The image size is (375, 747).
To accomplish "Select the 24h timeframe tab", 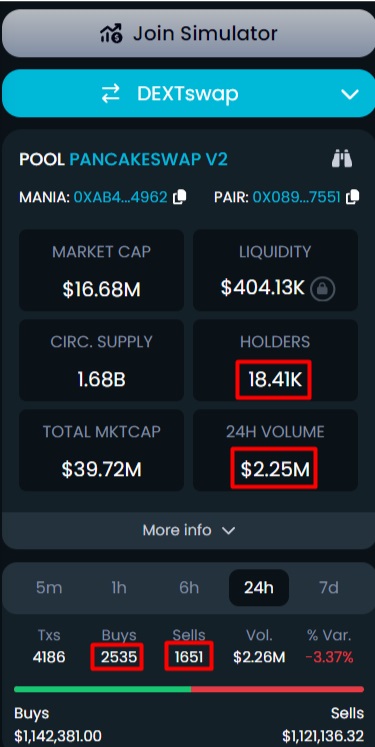I will click(259, 587).
